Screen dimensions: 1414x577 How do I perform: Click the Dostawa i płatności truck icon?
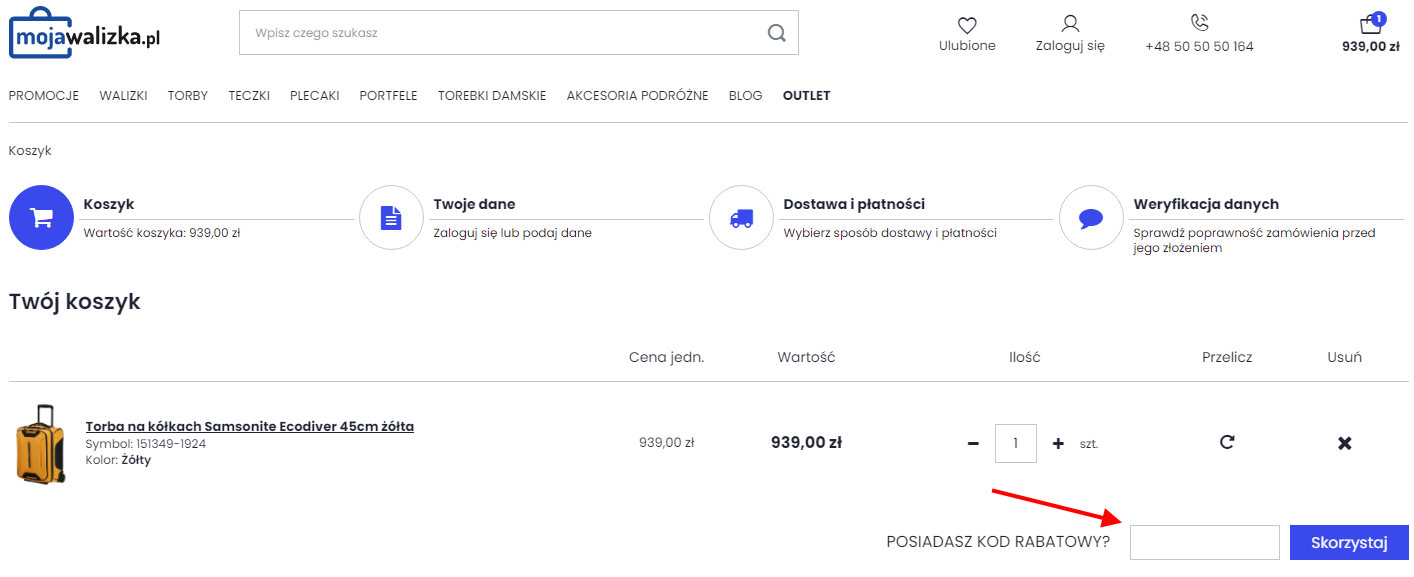pyautogui.click(x=741, y=218)
